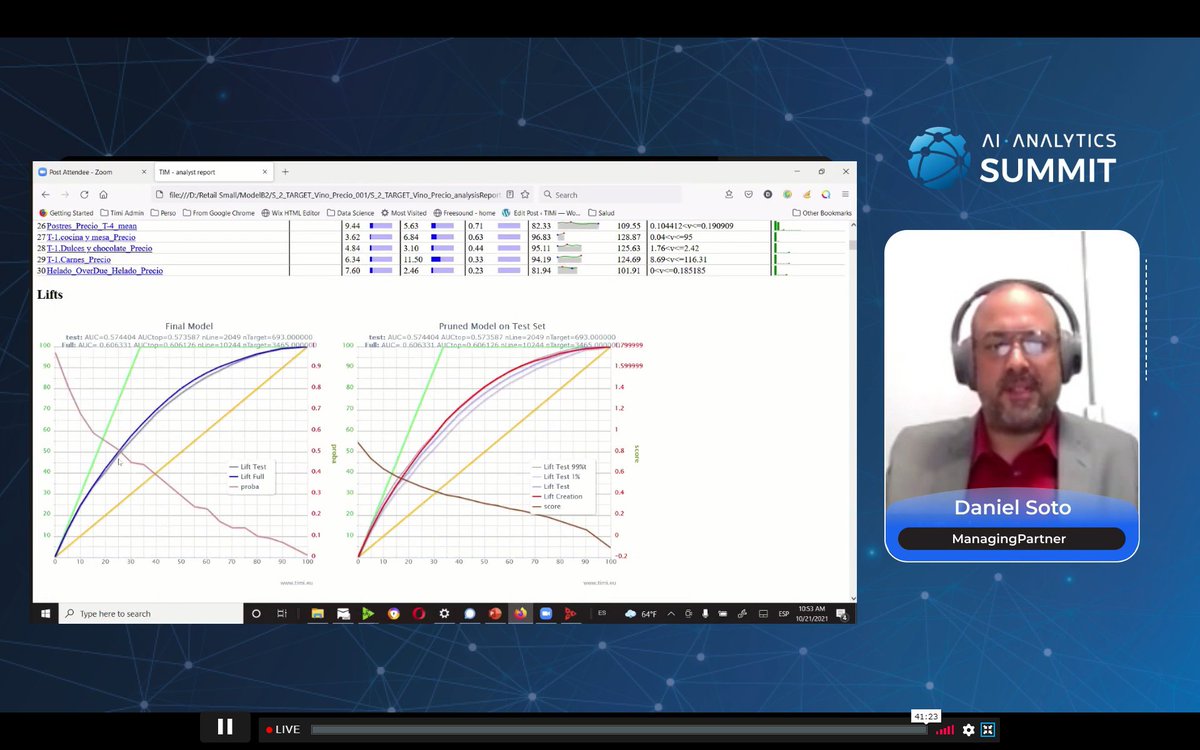The image size is (1200, 750).
Task: Open Getting Started bookmark
Action: tap(66, 213)
